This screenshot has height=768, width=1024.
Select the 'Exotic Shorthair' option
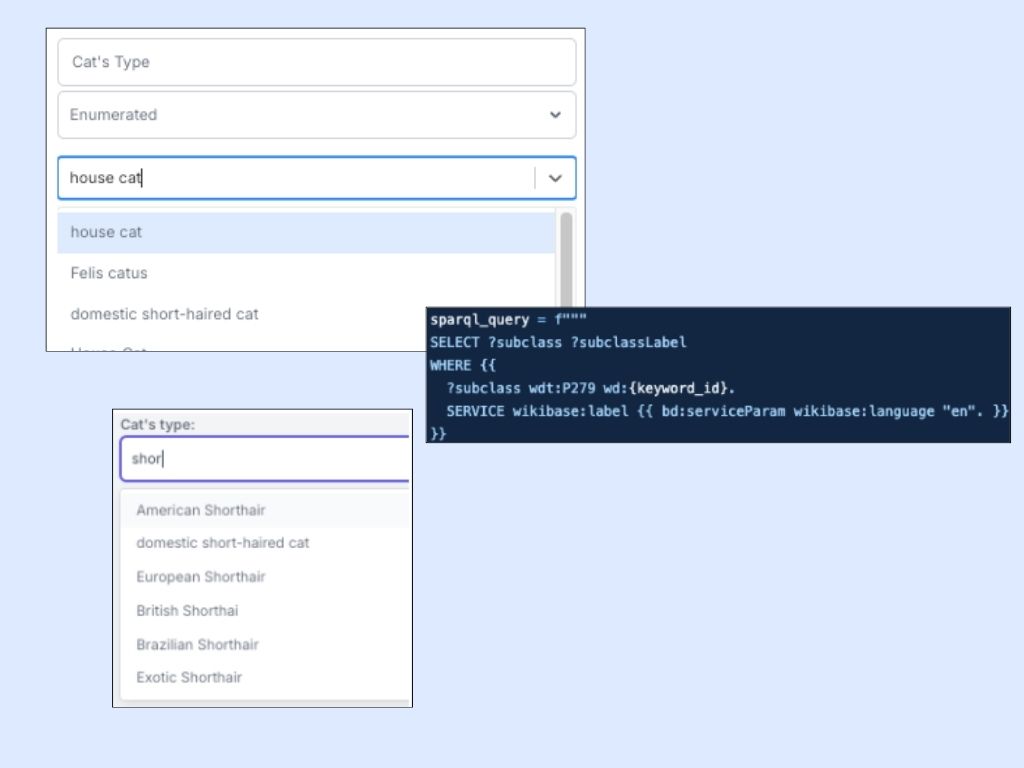click(x=189, y=677)
